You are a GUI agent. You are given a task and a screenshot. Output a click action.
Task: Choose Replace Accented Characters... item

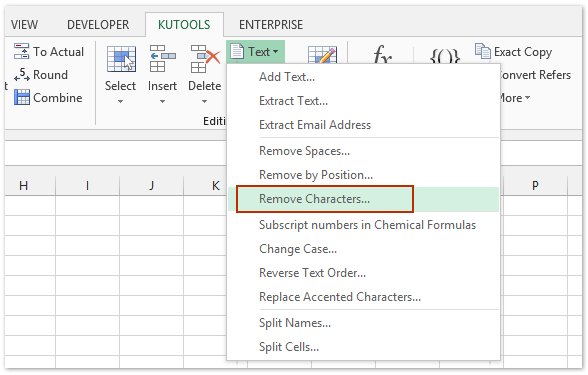[363, 297]
